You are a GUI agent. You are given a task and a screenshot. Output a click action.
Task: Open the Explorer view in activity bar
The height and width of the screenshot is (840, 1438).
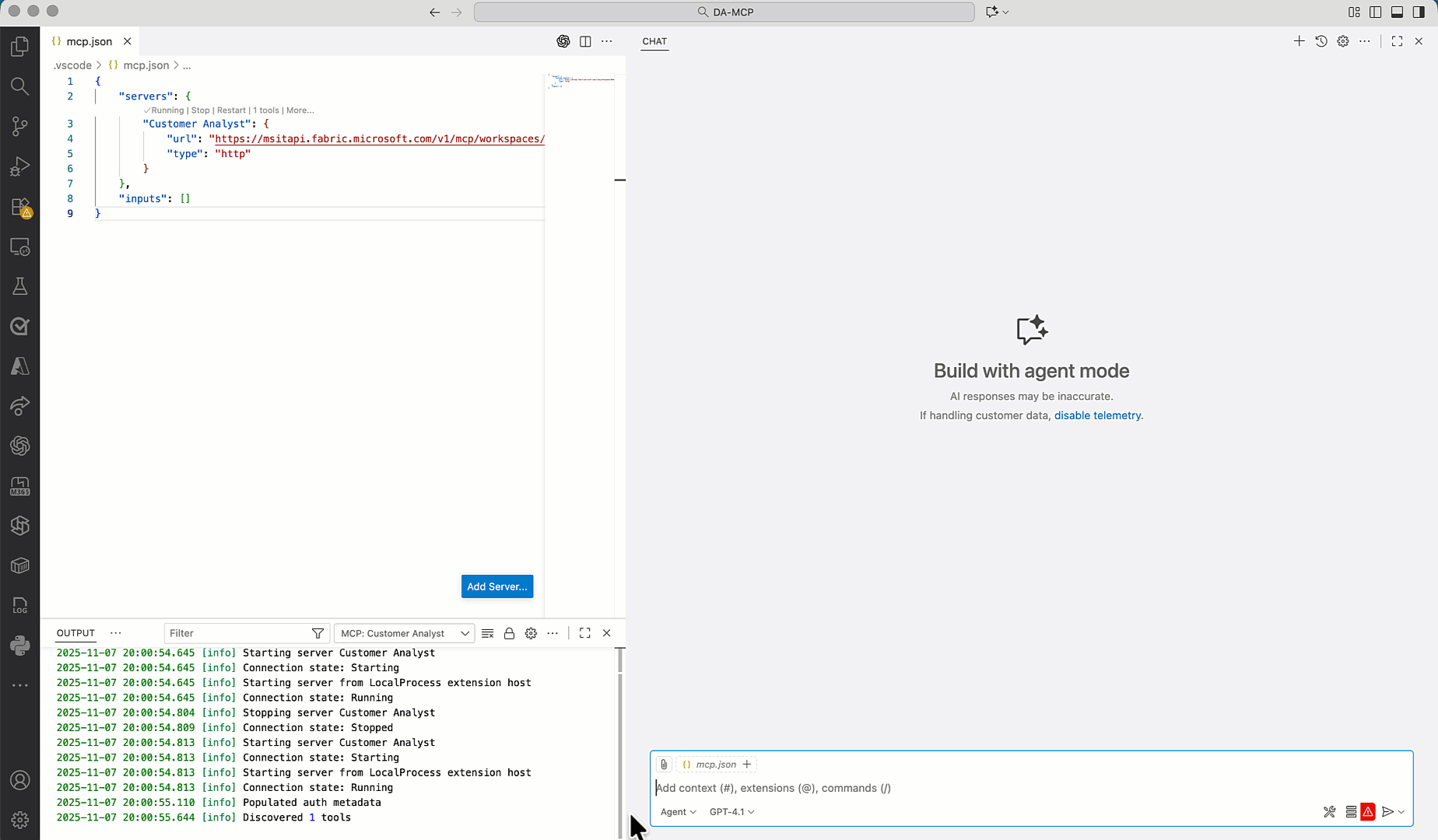[x=19, y=47]
